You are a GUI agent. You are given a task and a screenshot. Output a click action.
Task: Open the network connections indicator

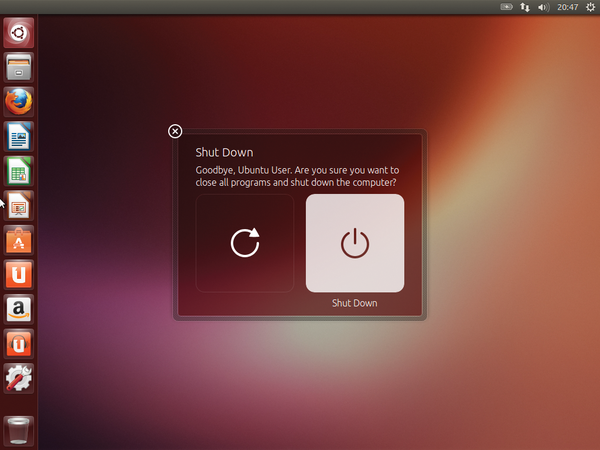click(525, 7)
